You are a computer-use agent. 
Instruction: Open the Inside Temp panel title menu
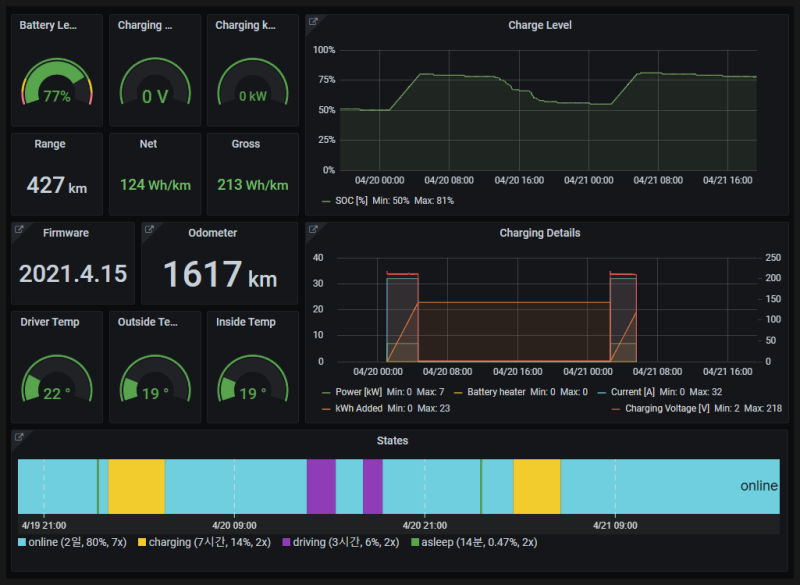click(x=246, y=322)
